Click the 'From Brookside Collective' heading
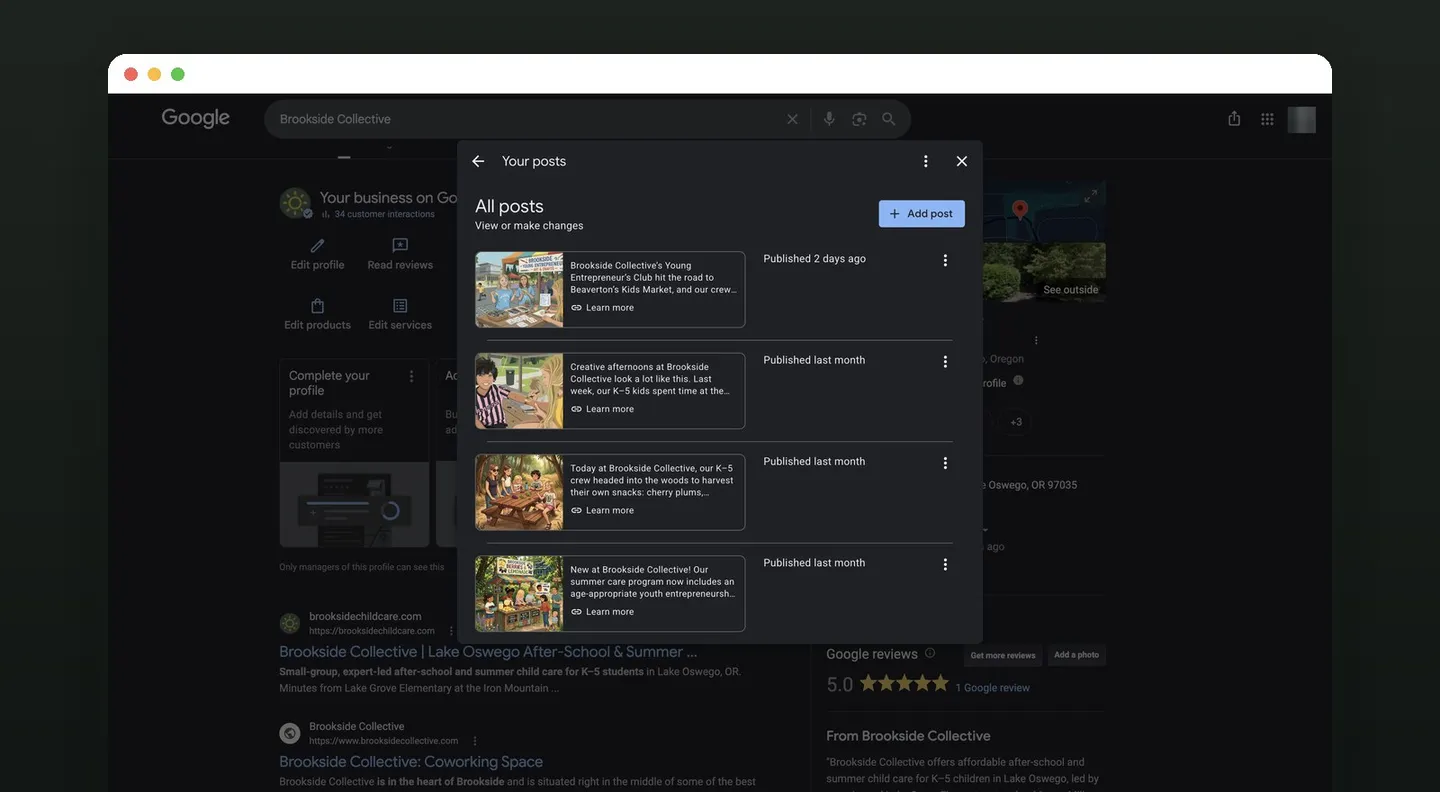This screenshot has height=792, width=1440. click(908, 736)
